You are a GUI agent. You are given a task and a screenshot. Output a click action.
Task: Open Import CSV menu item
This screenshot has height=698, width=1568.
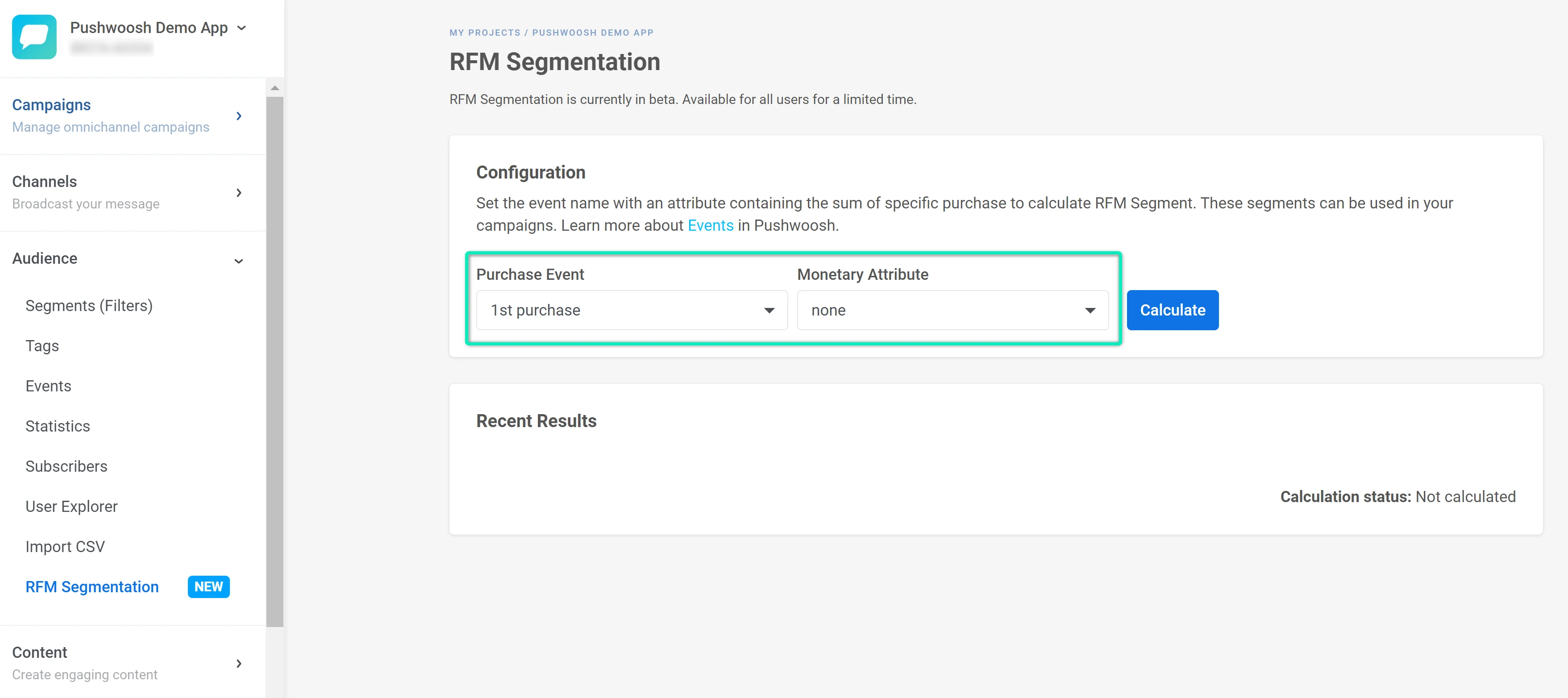65,546
